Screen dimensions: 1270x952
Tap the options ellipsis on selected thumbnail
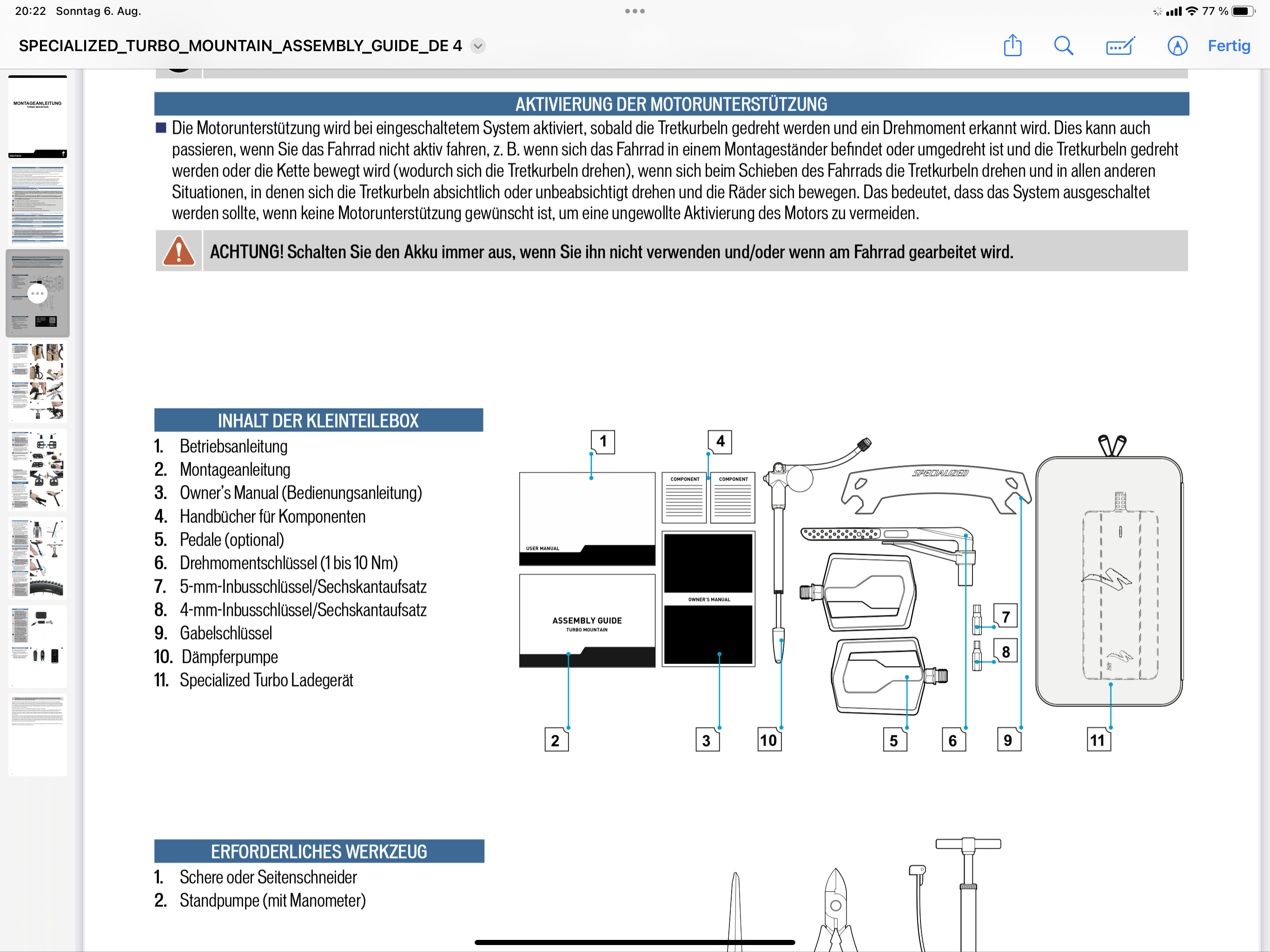click(x=37, y=293)
